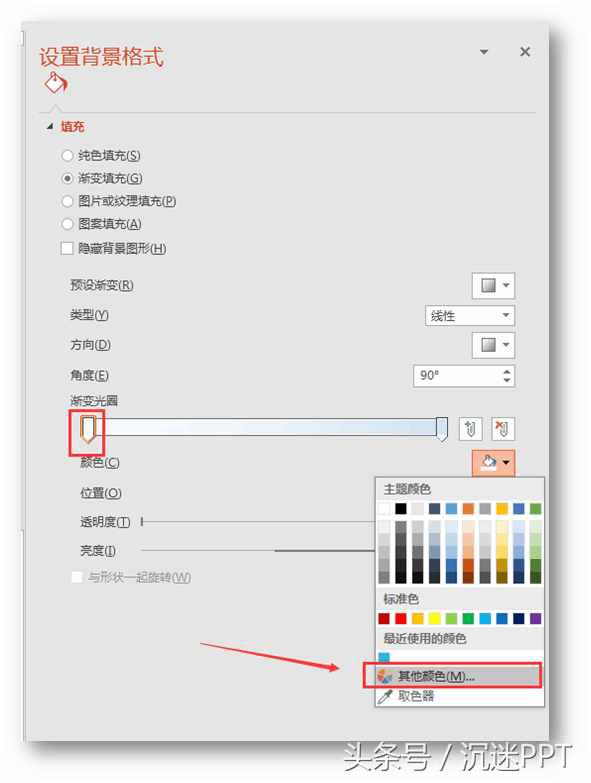
Task: Select the right gradient stop marker
Action: click(442, 429)
